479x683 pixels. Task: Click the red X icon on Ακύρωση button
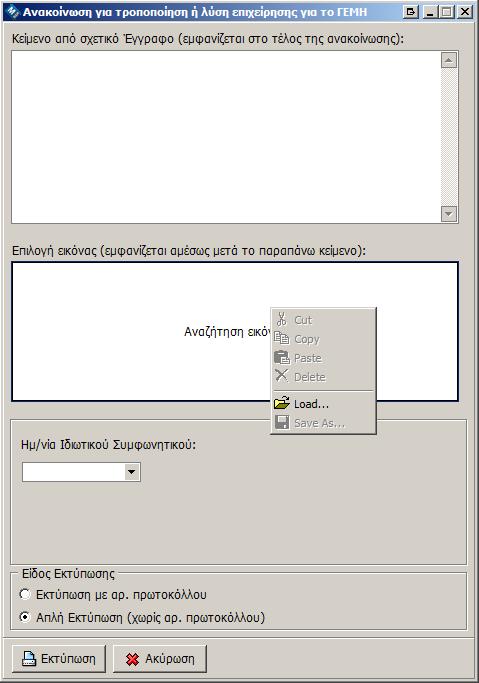[132, 659]
